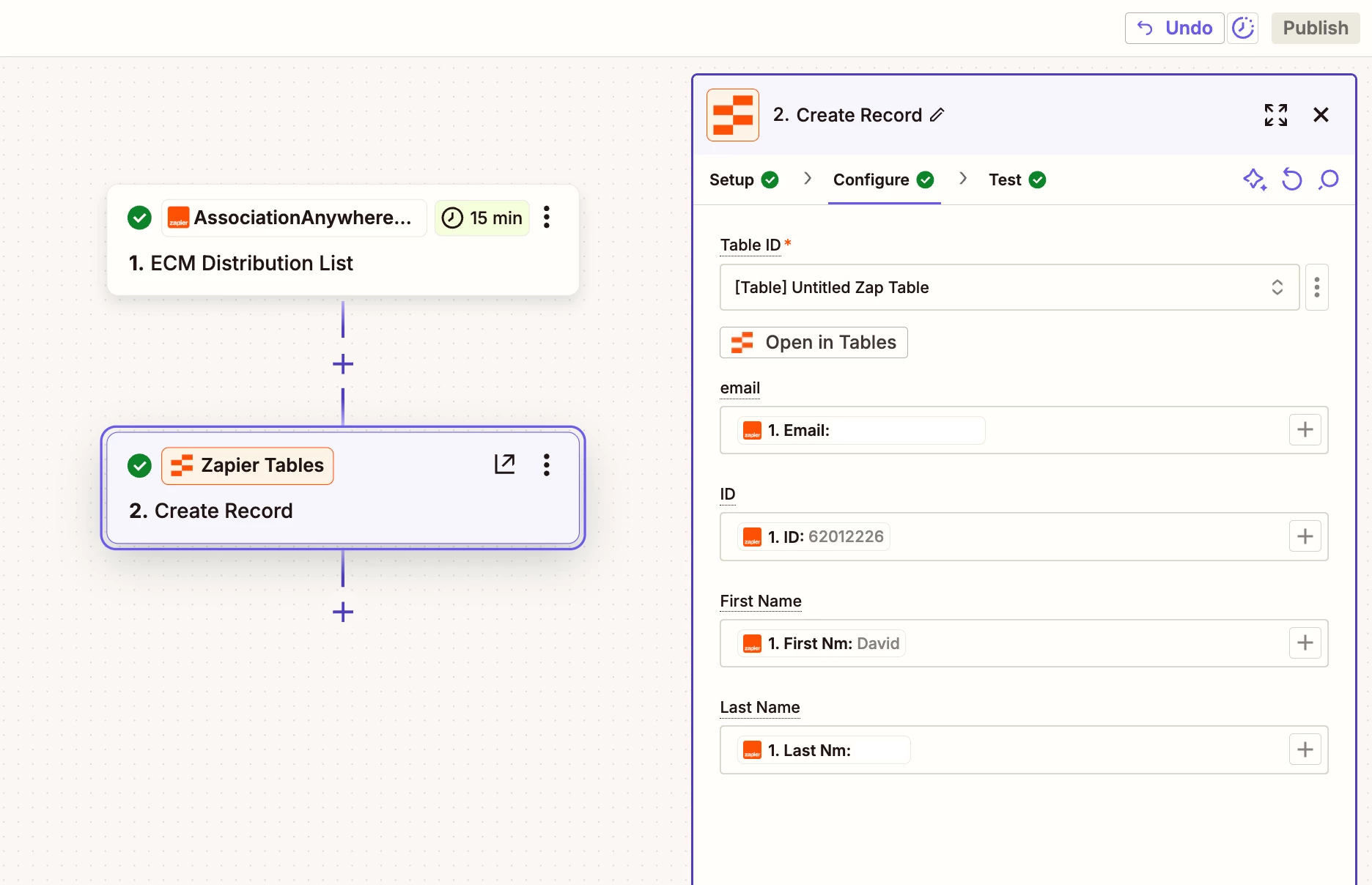This screenshot has height=885, width=1372.
Task: Click the email input field
Action: pyautogui.click(x=1024, y=430)
